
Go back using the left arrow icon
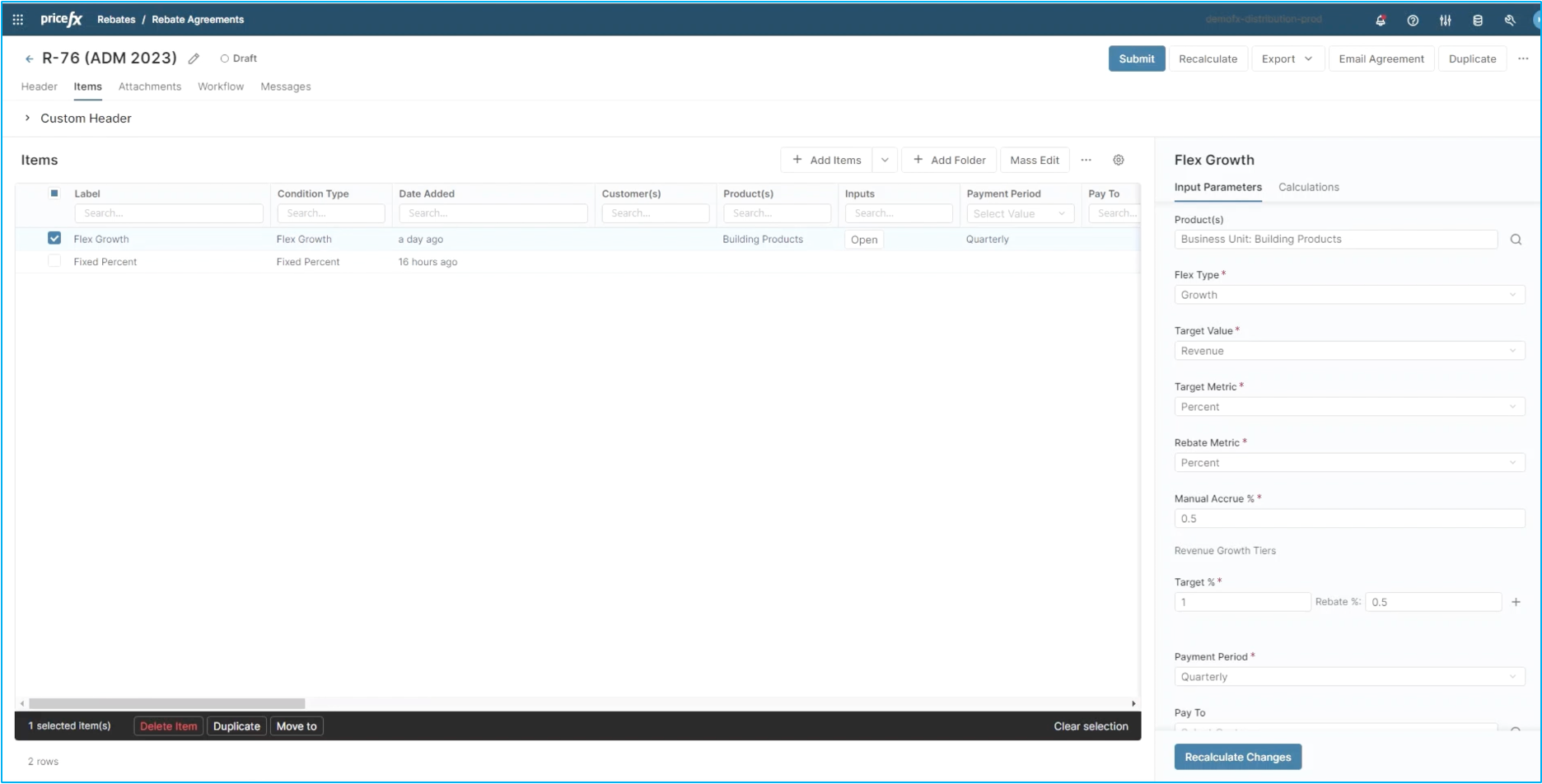[x=30, y=58]
